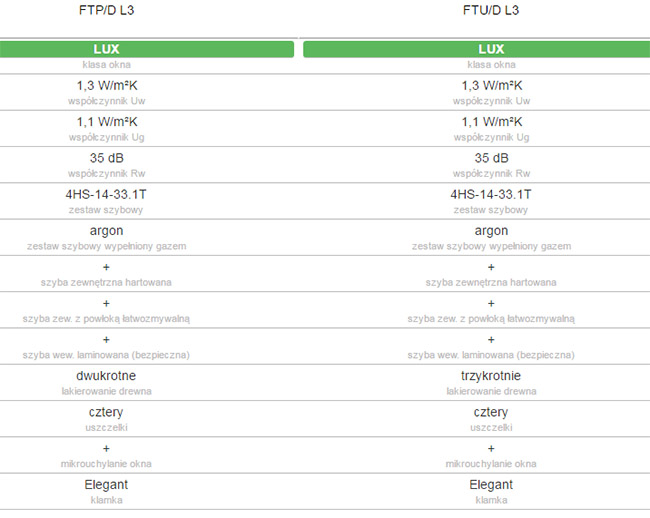Select the 'trzykrotnie' lakierowanie drewna value

pyautogui.click(x=491, y=376)
